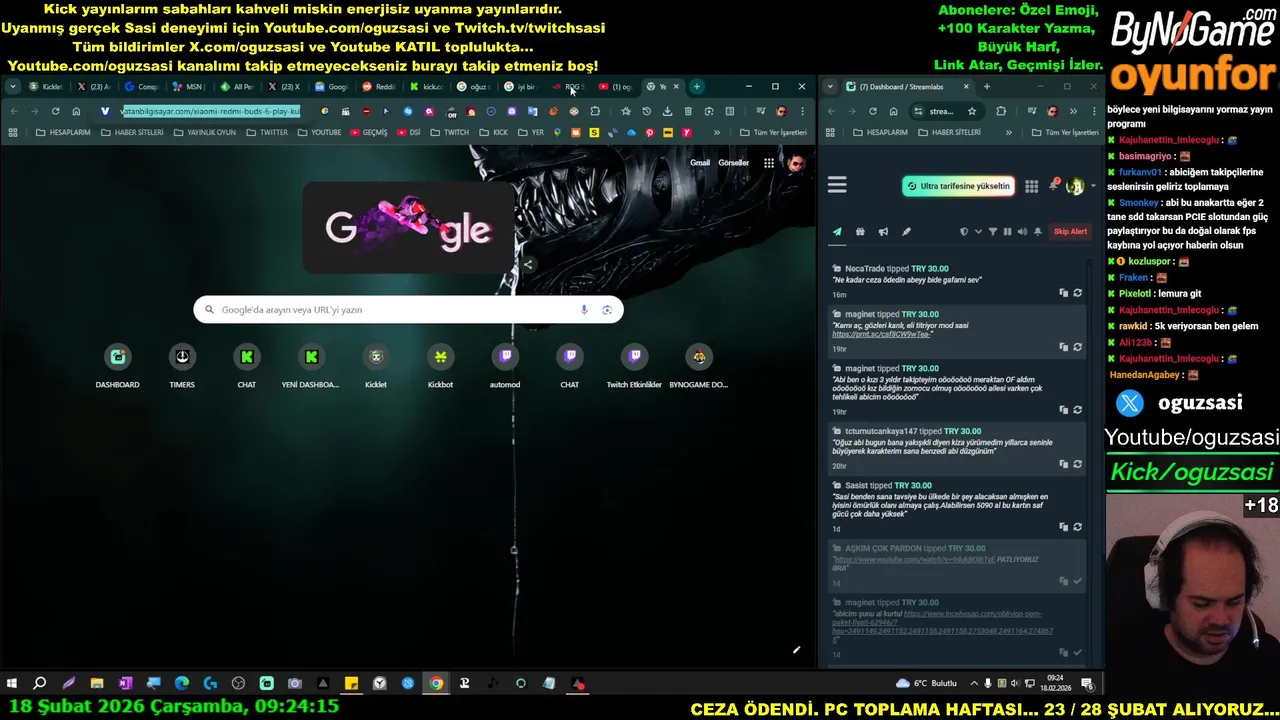Viewport: 1280px width, 720px height.
Task: Switch to the kick.com browser tab
Action: tap(427, 87)
